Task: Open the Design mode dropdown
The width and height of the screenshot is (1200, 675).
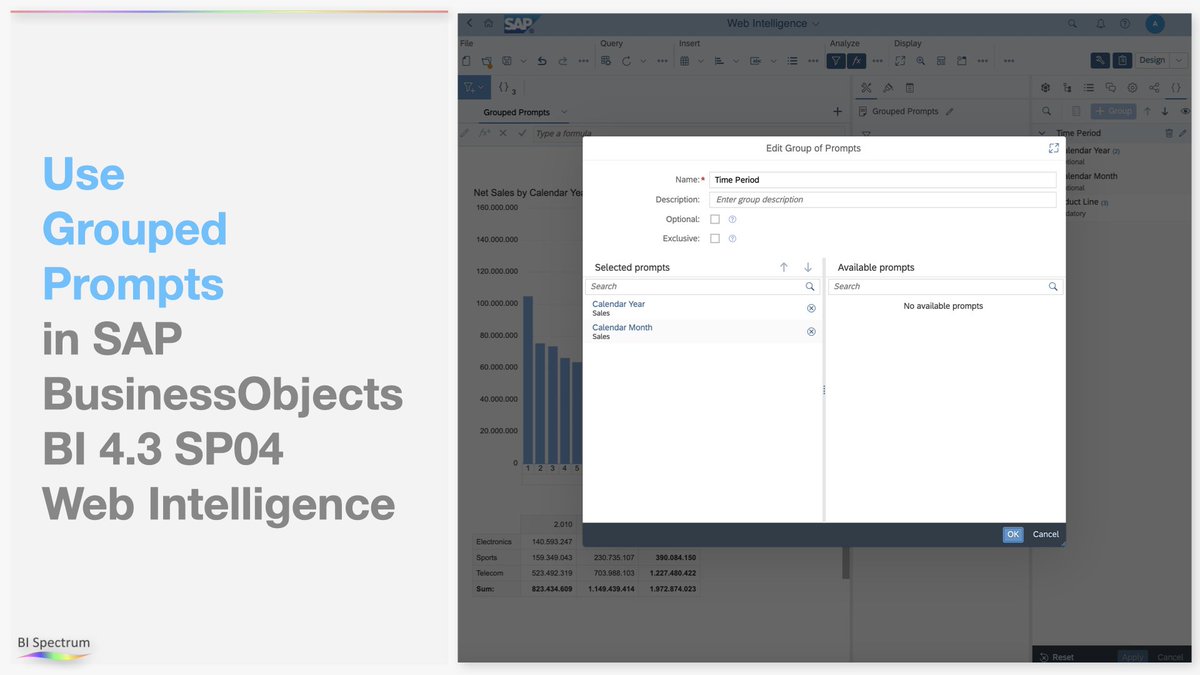Action: 1179,60
